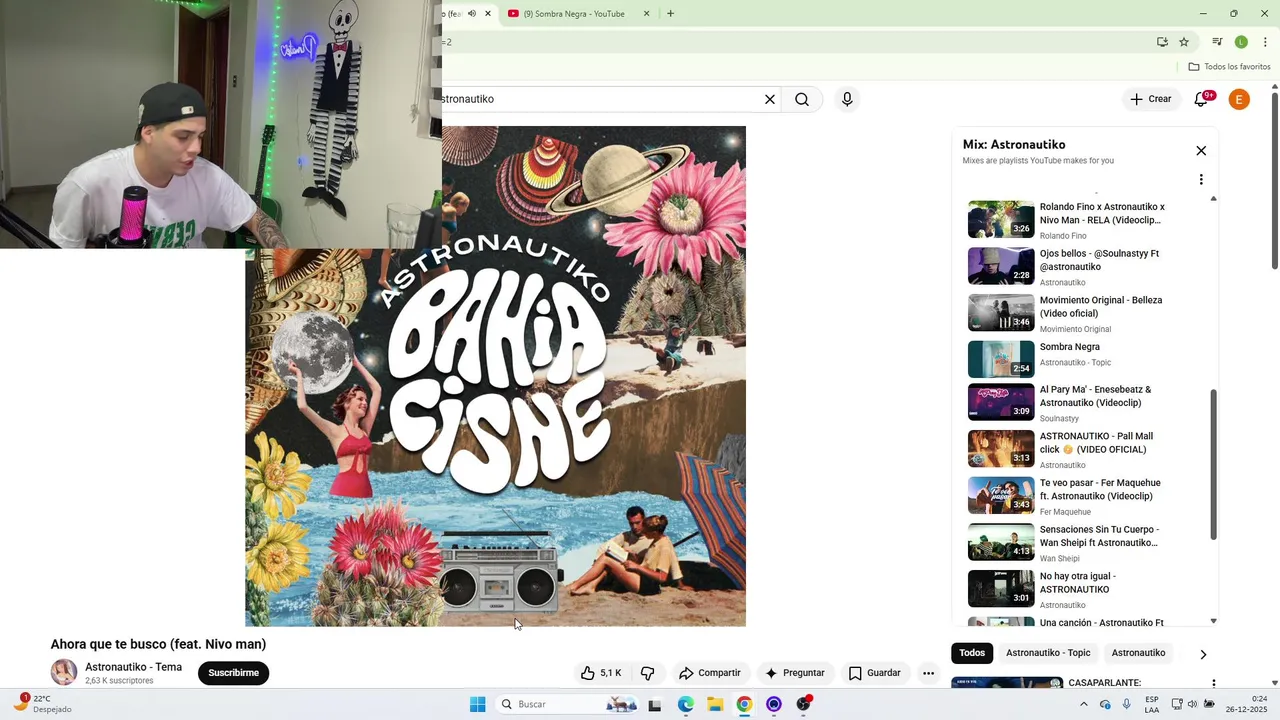The image size is (1280, 720).
Task: Open the Astronautiko - Tema channel name
Action: coord(133,667)
